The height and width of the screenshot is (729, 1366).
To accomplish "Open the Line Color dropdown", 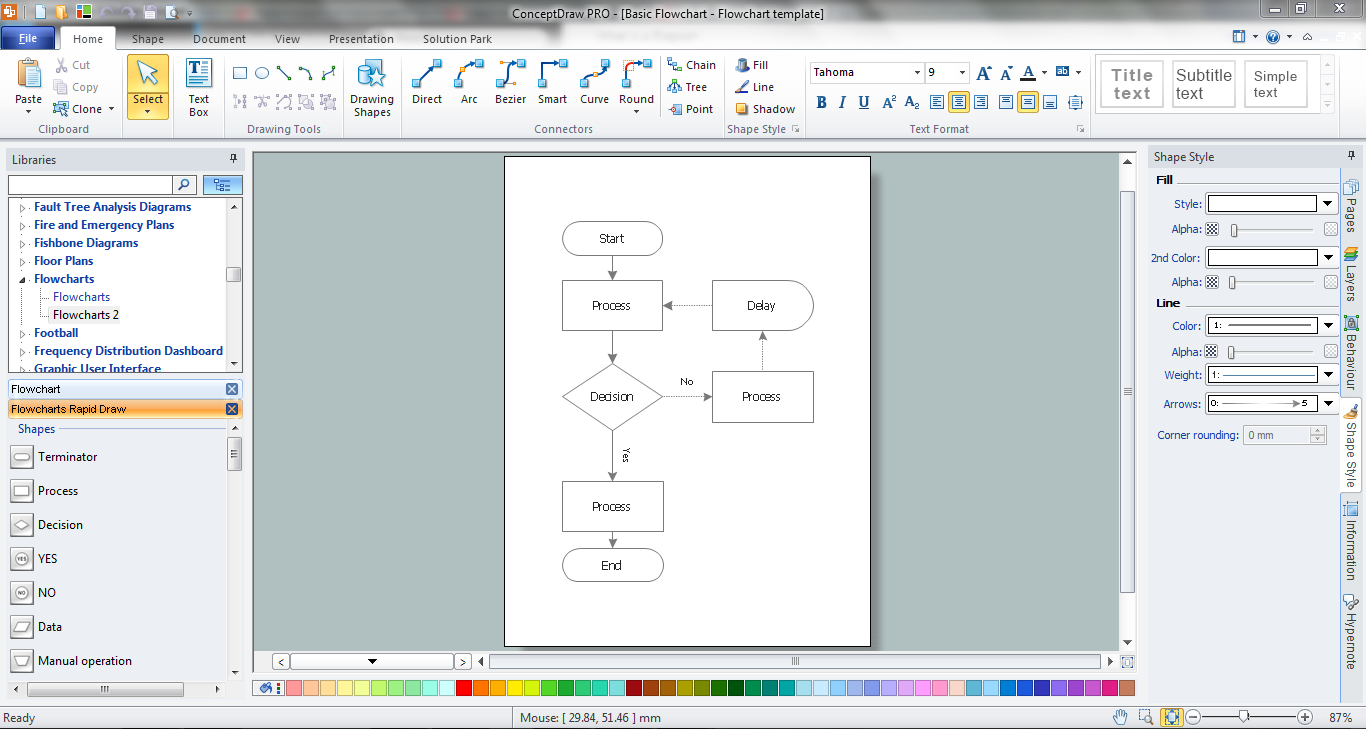I will 1328,326.
